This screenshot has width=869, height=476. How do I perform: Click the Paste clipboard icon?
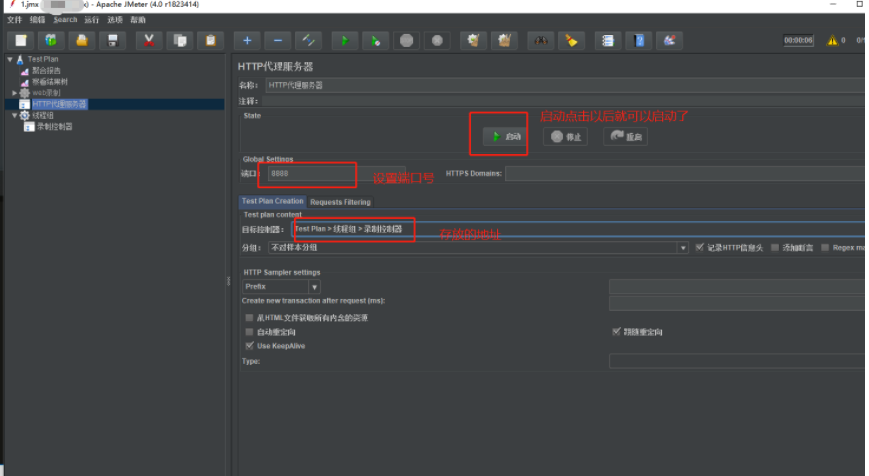[x=211, y=40]
